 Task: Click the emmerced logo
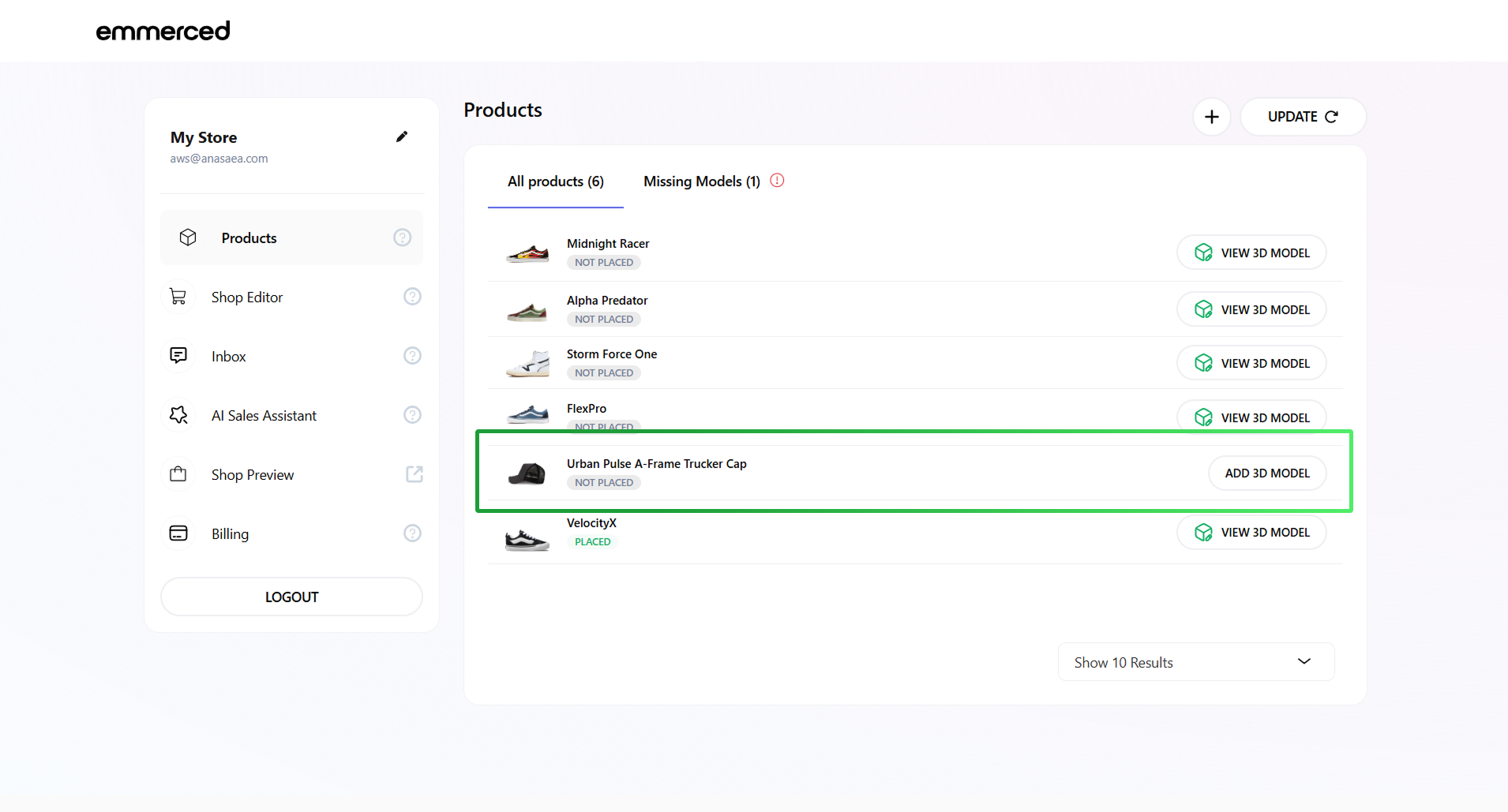163,31
